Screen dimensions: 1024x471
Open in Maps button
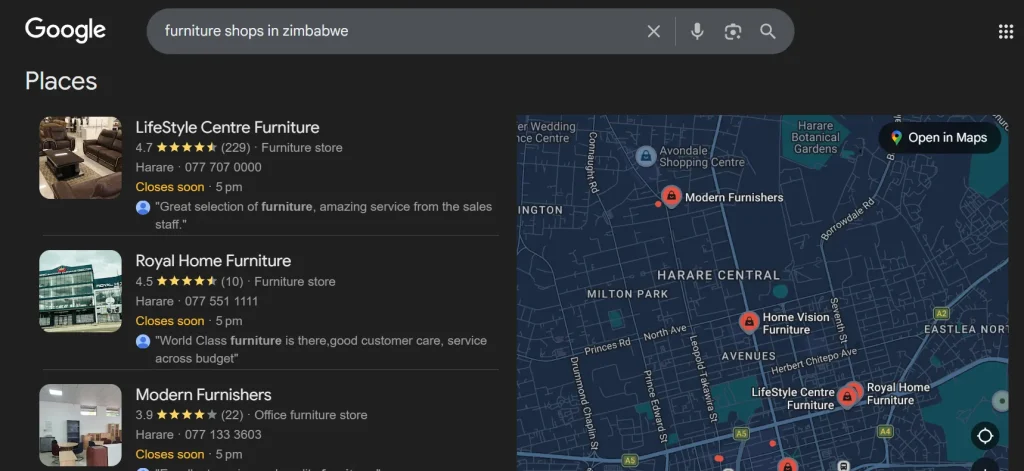pyautogui.click(x=939, y=138)
